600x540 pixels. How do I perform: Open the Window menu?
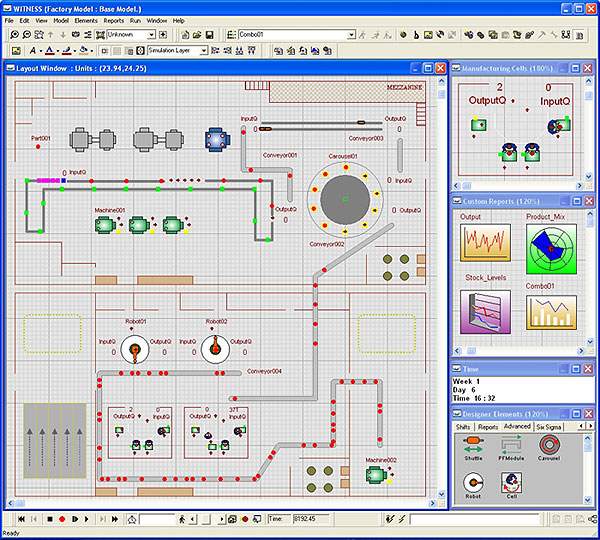point(157,21)
